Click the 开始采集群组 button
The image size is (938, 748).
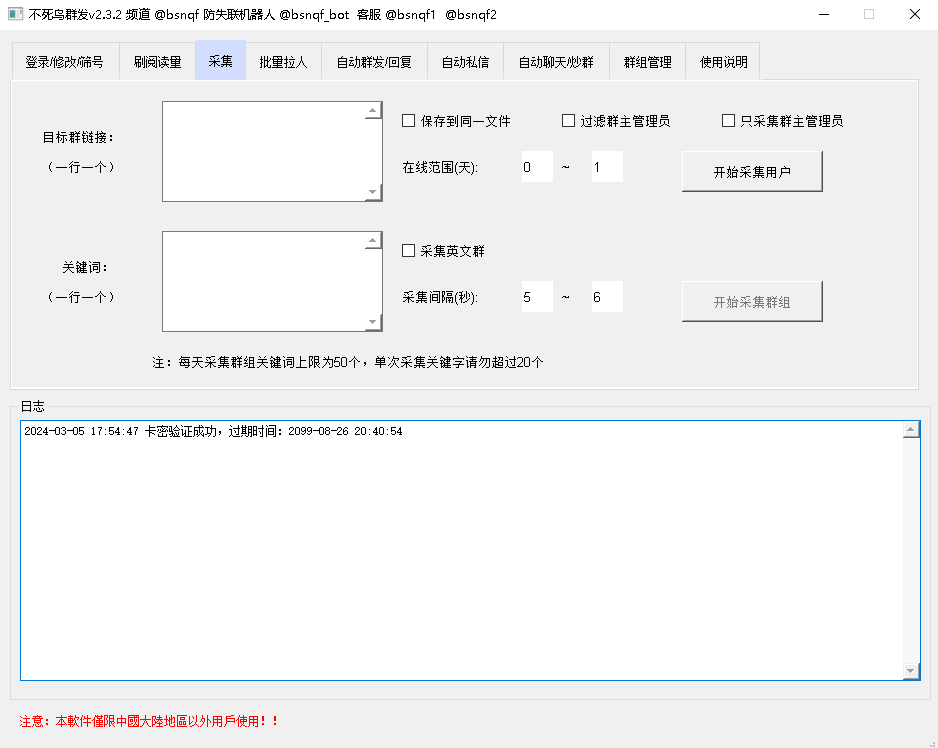point(752,302)
